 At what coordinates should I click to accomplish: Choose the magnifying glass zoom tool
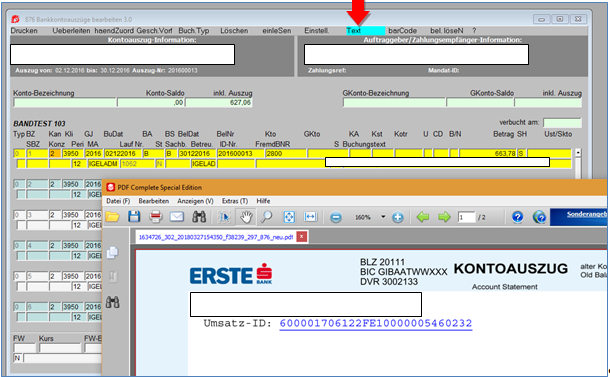coord(267,217)
